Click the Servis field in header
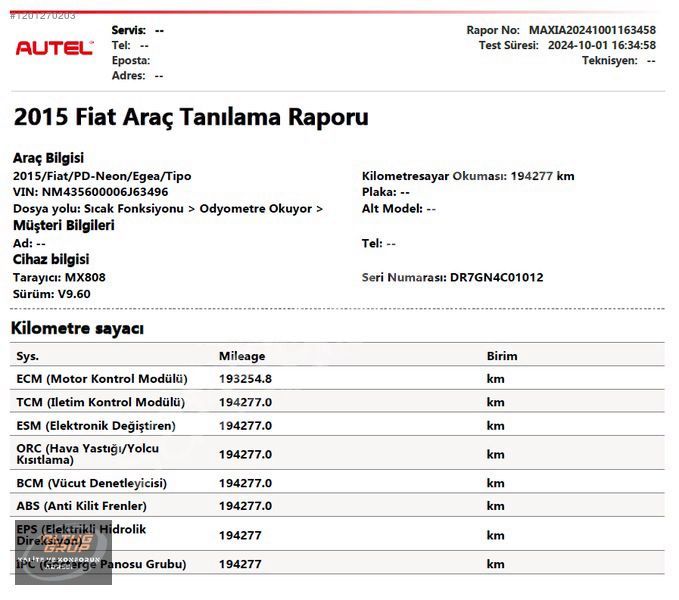The image size is (679, 600). point(138,30)
